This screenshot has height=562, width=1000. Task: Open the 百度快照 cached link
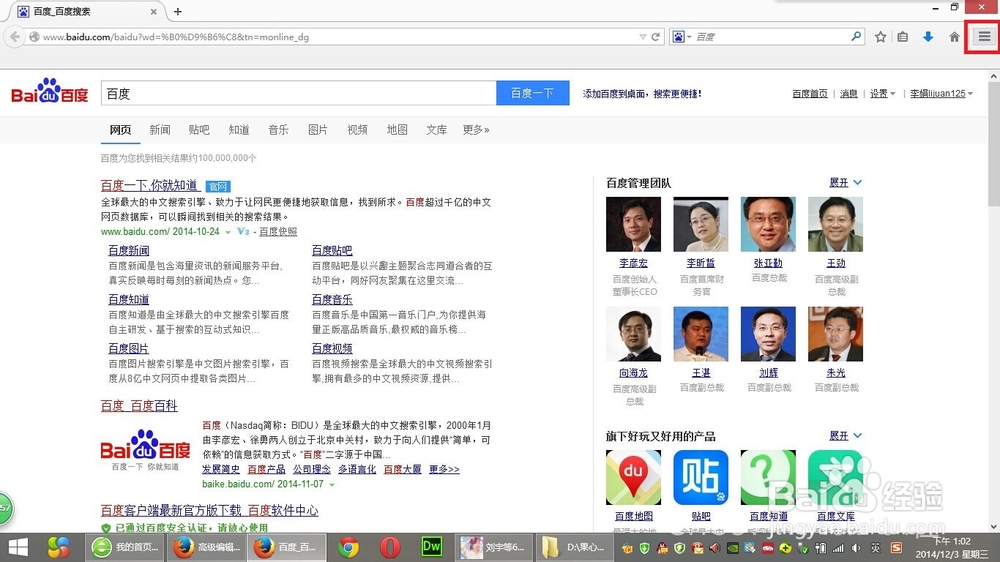[278, 232]
